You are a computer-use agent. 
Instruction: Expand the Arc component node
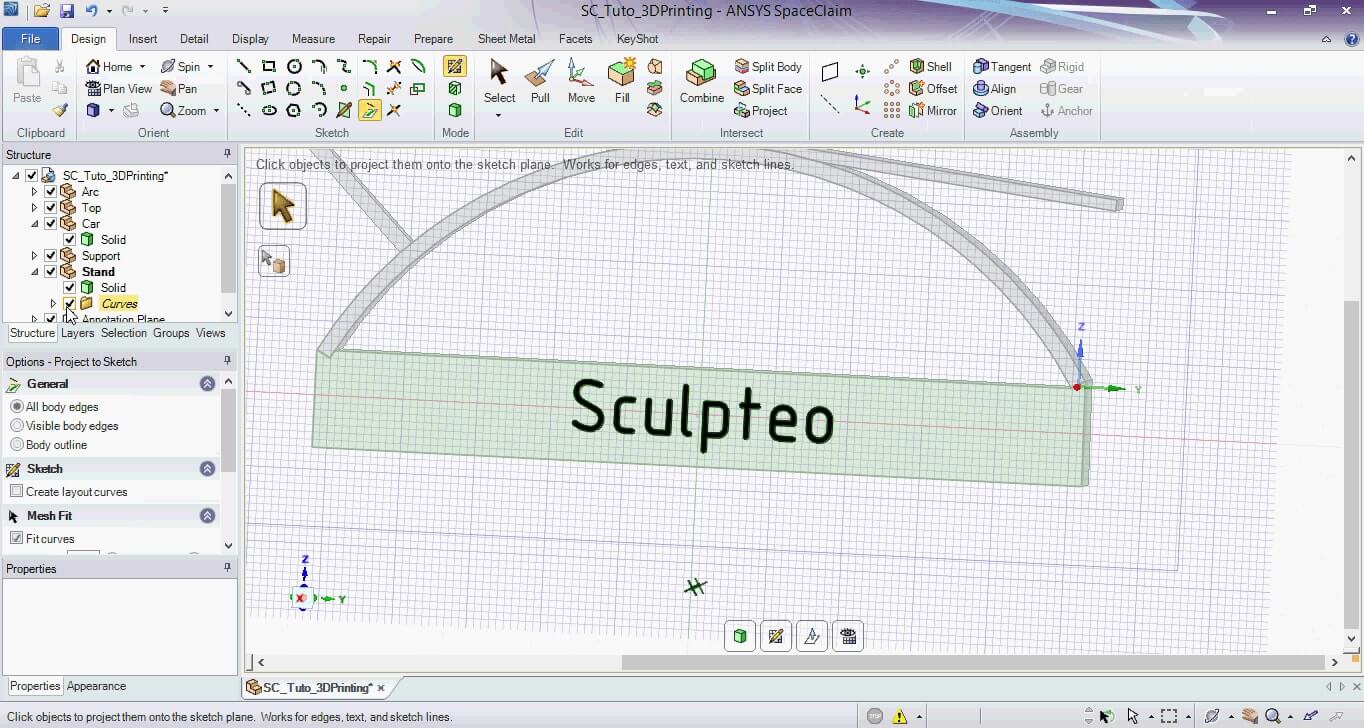[34, 192]
